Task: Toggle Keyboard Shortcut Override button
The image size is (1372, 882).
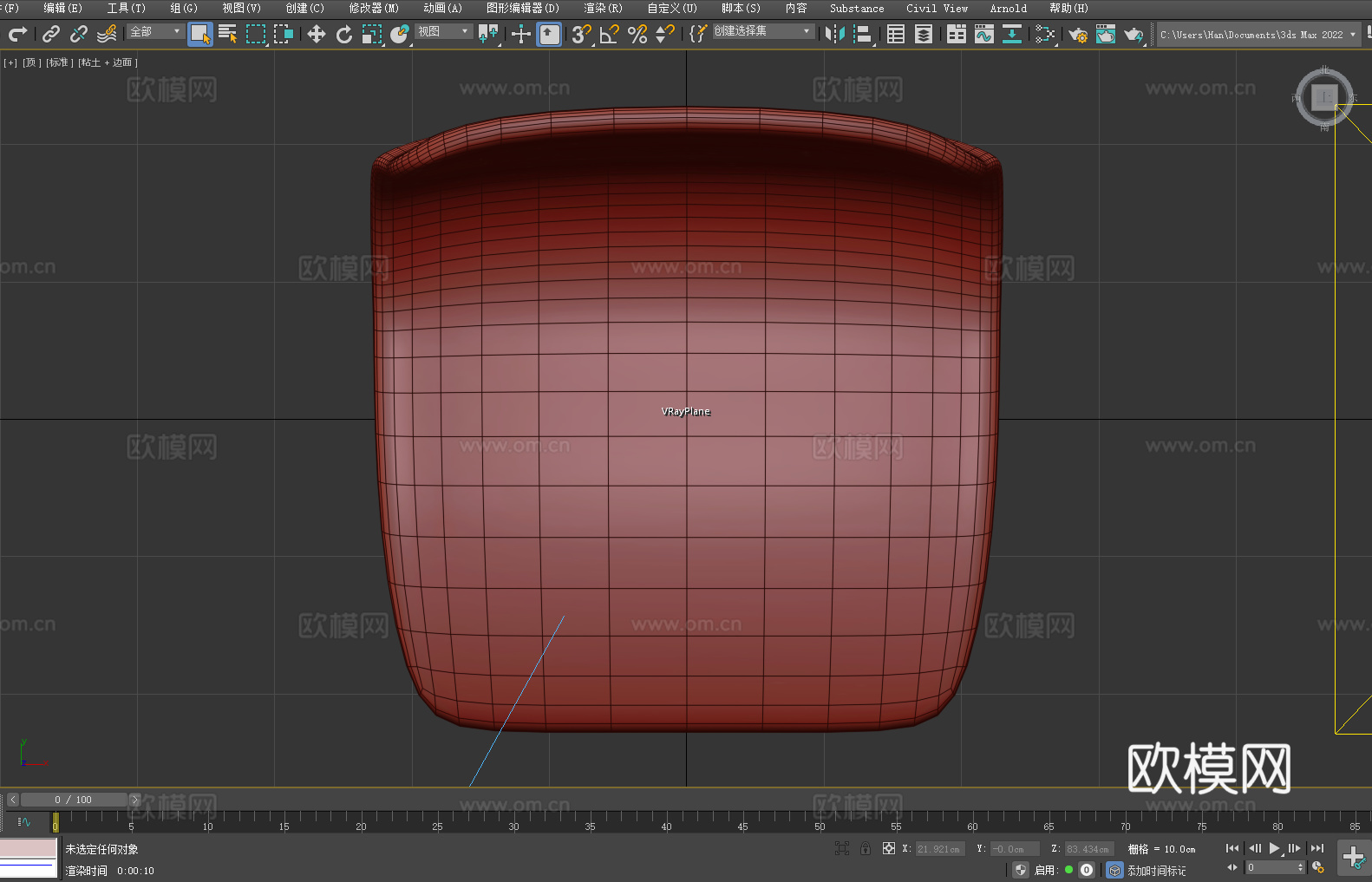Action: pos(549,34)
